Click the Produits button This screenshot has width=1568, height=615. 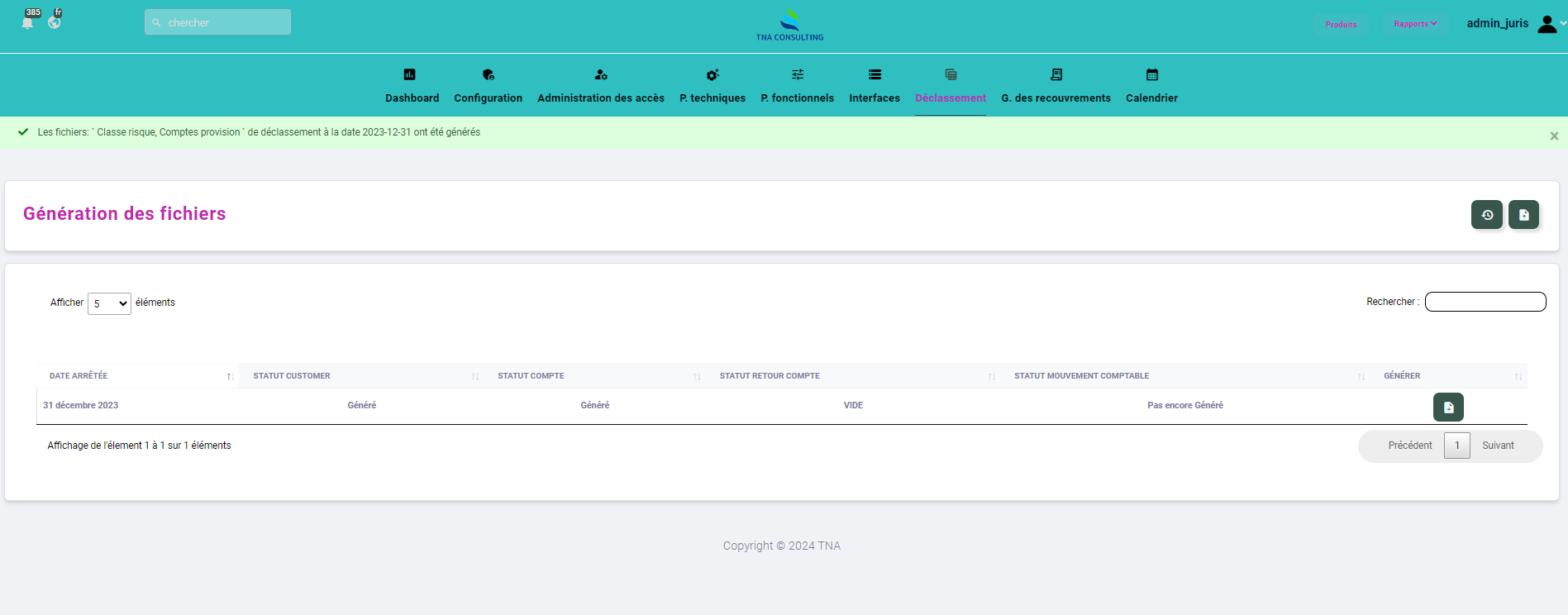pyautogui.click(x=1341, y=24)
